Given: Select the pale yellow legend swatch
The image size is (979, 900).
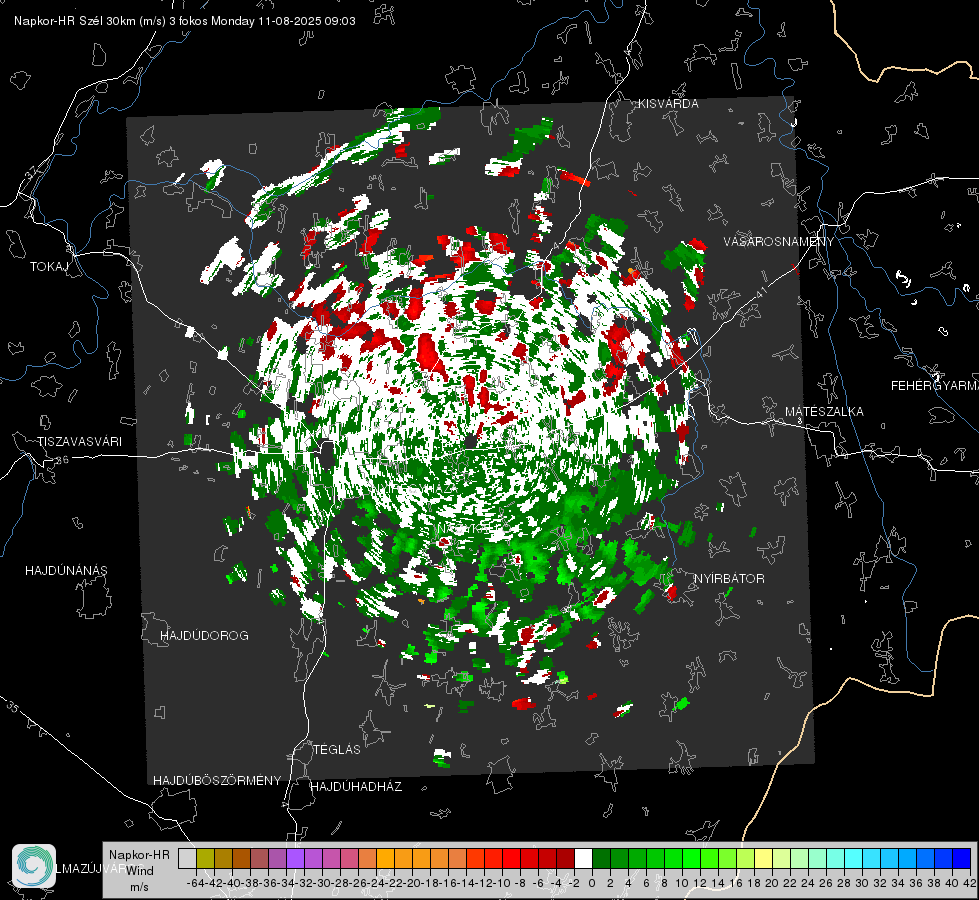Looking at the screenshot, I should click(764, 859).
